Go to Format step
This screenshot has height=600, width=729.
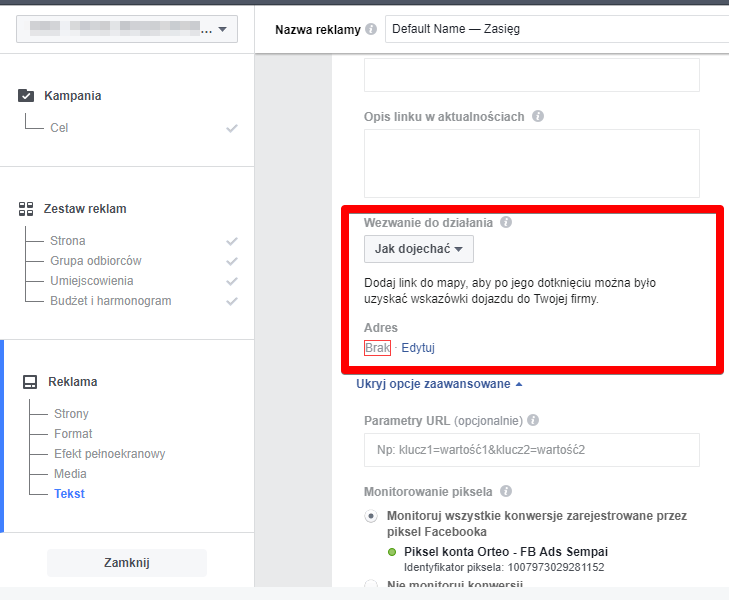[x=73, y=434]
